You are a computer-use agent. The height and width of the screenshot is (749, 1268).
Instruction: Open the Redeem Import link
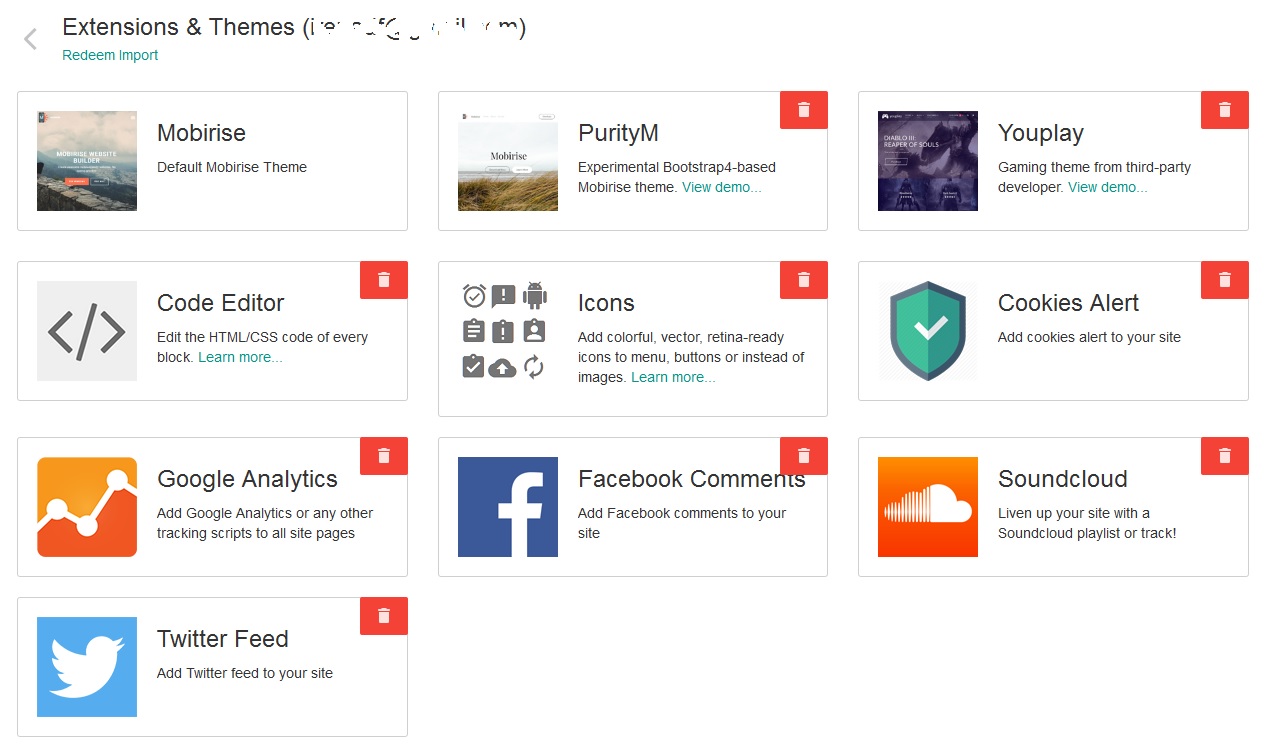(110, 56)
